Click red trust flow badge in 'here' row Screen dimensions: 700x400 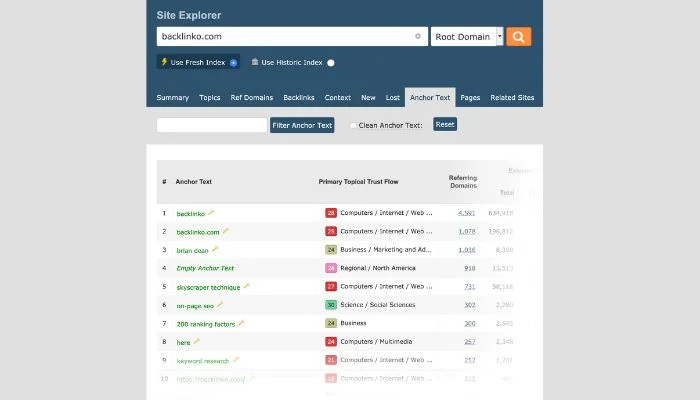pyautogui.click(x=331, y=342)
